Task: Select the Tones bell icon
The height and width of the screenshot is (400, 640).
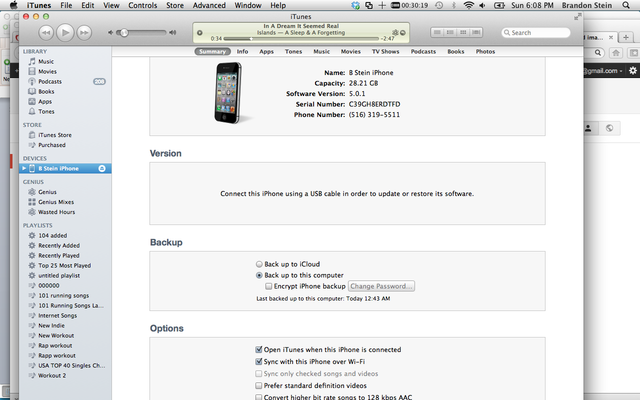Action: (x=32, y=111)
